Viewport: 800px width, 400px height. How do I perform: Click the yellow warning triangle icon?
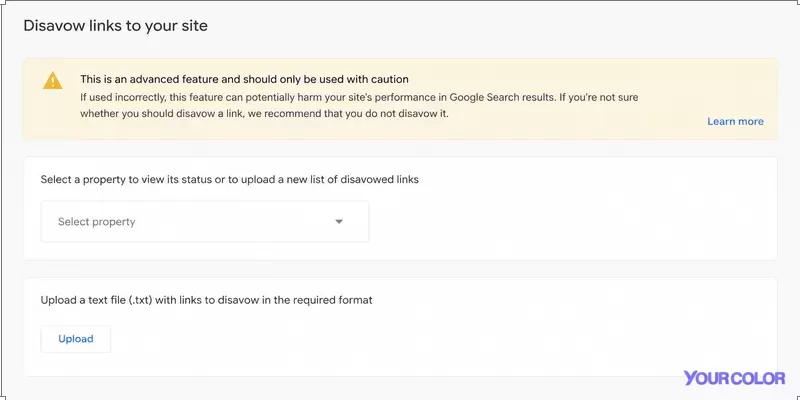coord(53,81)
